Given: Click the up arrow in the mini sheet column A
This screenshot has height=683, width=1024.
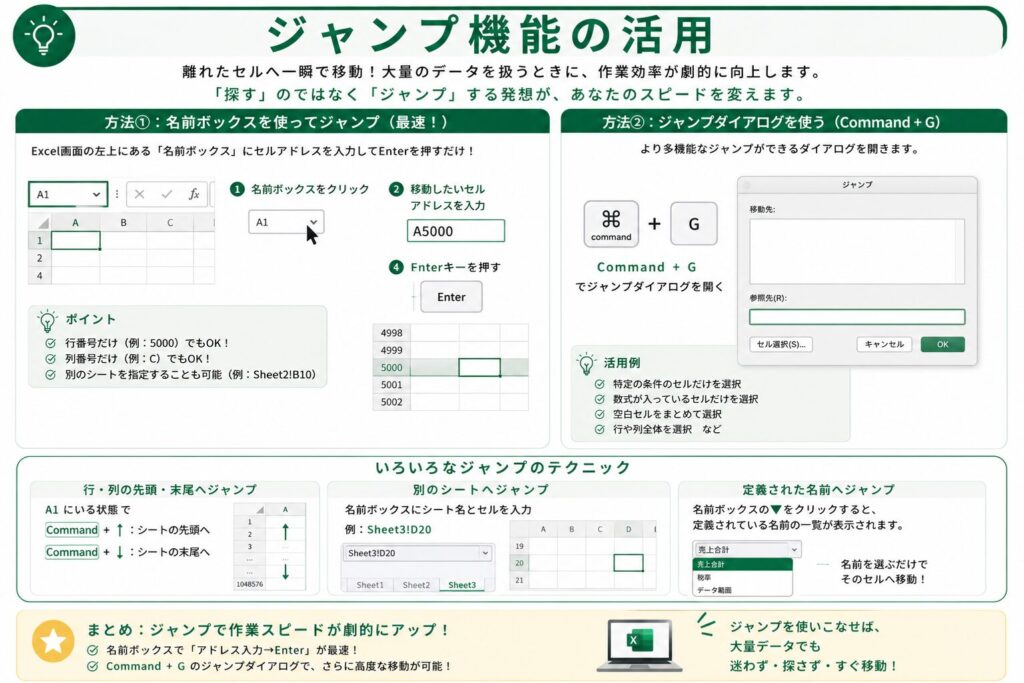Looking at the screenshot, I should tap(285, 532).
